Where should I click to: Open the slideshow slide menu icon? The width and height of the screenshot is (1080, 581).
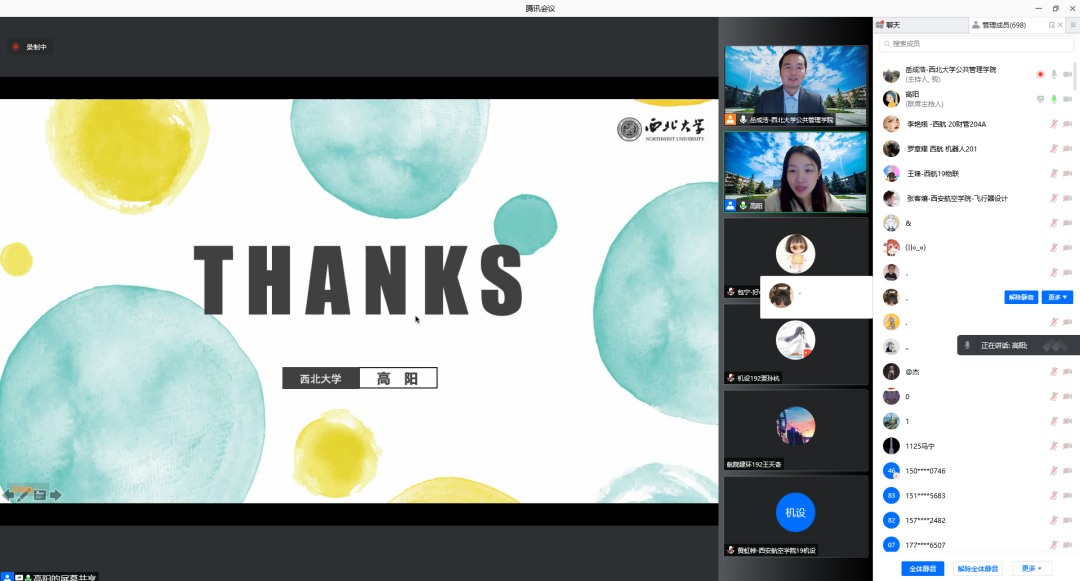pyautogui.click(x=40, y=494)
